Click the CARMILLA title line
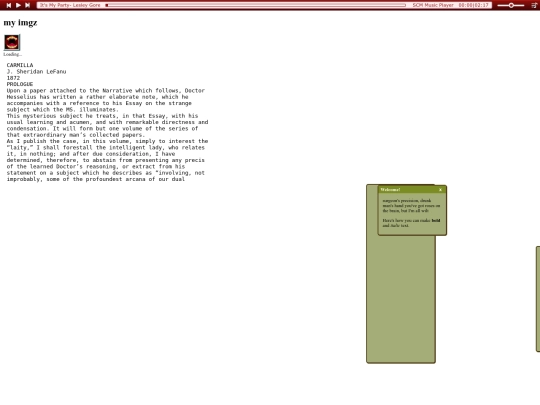Viewport: 540px width, 405px height. tap(20, 65)
